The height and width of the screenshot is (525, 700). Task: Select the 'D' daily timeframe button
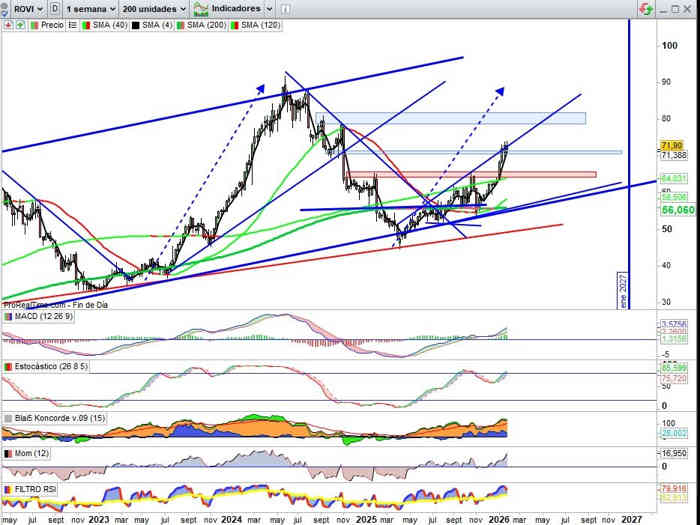[54, 8]
